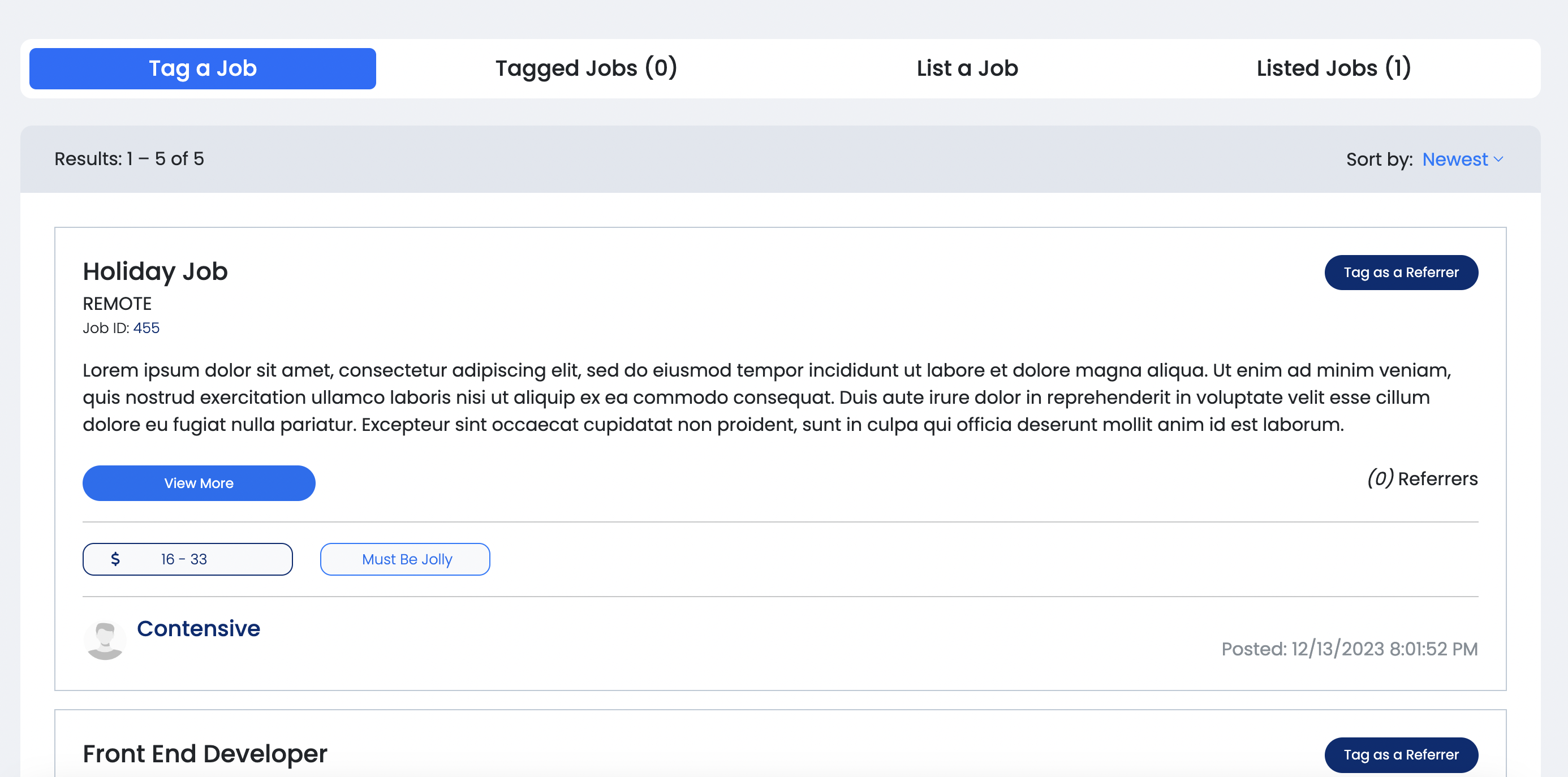Click View More on Holiday Job
The width and height of the screenshot is (1568, 777).
point(199,483)
